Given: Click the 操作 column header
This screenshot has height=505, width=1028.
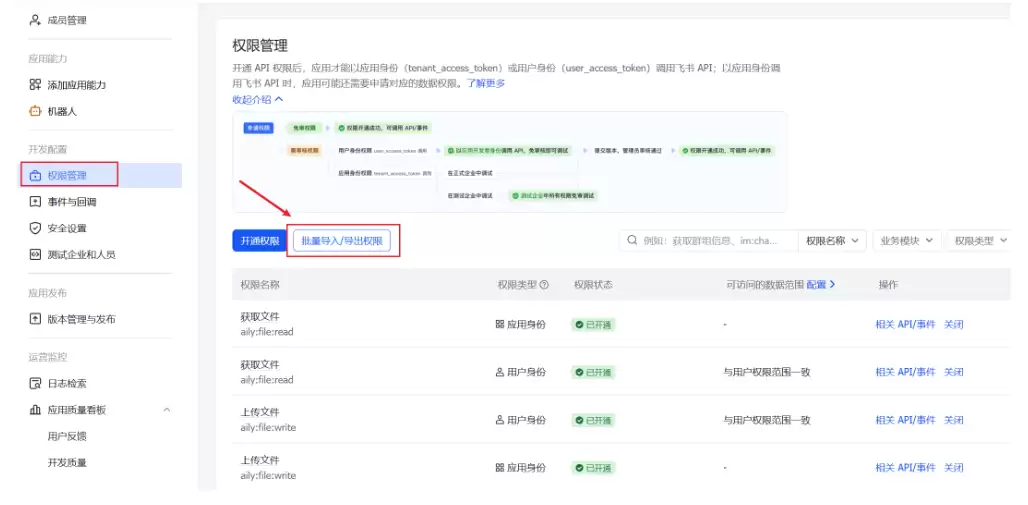Looking at the screenshot, I should click(888, 285).
